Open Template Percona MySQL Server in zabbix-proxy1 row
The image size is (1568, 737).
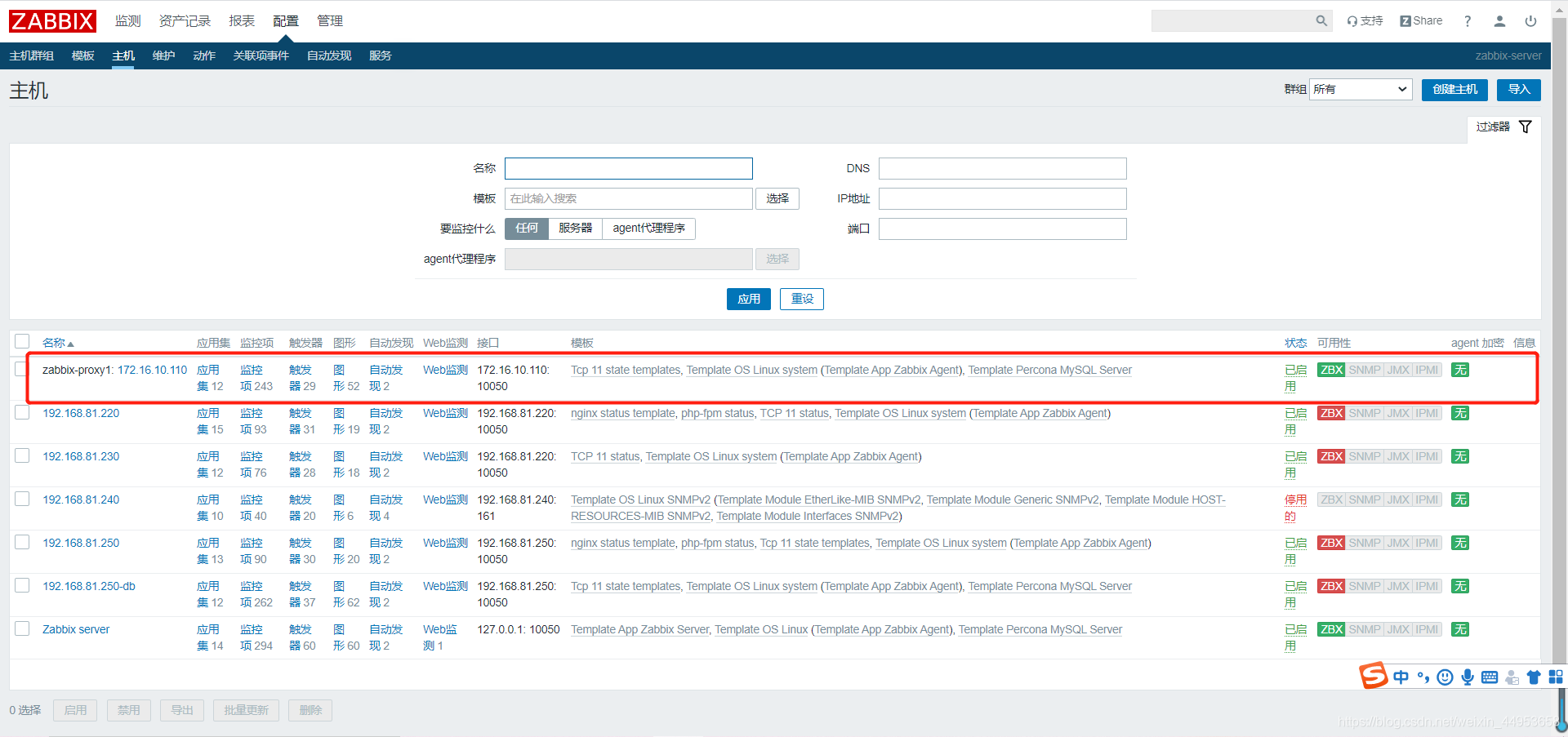1049,370
